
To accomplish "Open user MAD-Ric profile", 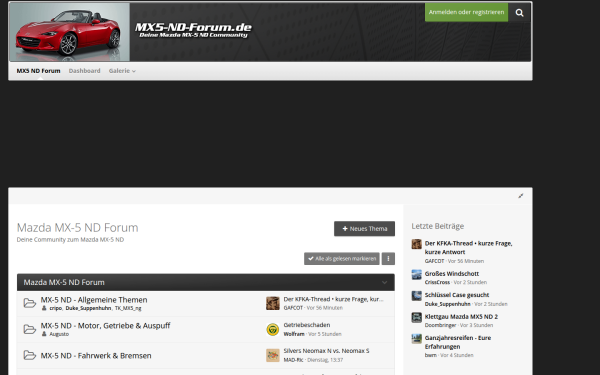I will click(x=293, y=360).
